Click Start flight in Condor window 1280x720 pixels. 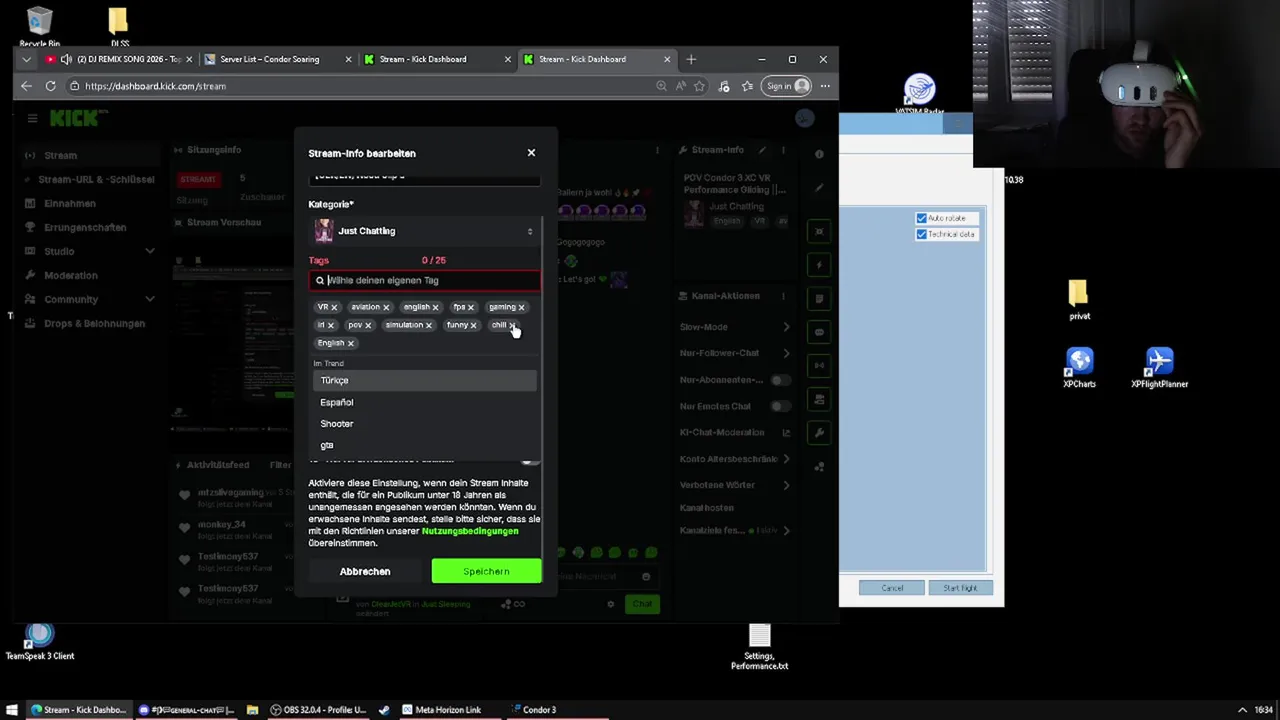[960, 588]
